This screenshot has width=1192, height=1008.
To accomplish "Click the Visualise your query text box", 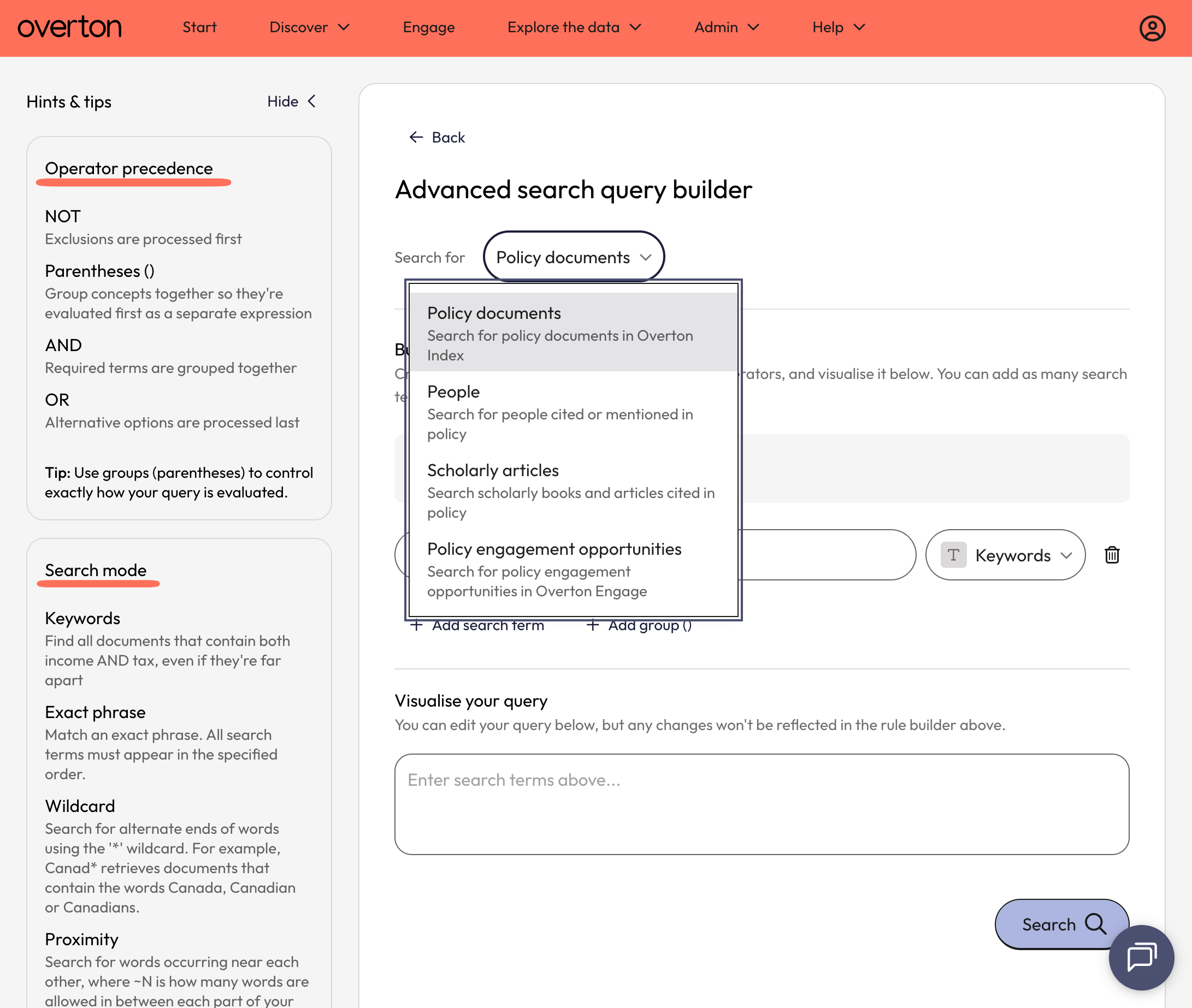I will click(762, 804).
